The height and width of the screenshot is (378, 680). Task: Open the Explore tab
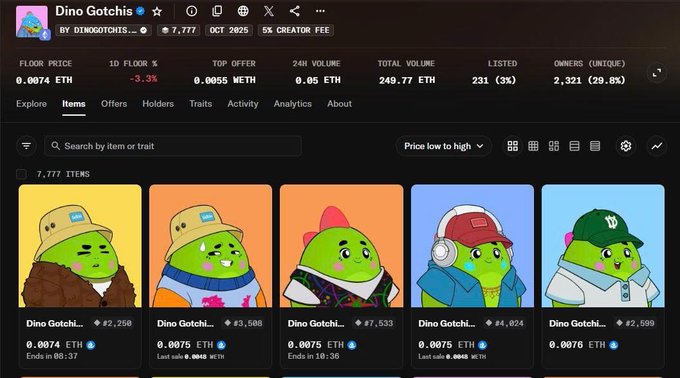click(31, 104)
